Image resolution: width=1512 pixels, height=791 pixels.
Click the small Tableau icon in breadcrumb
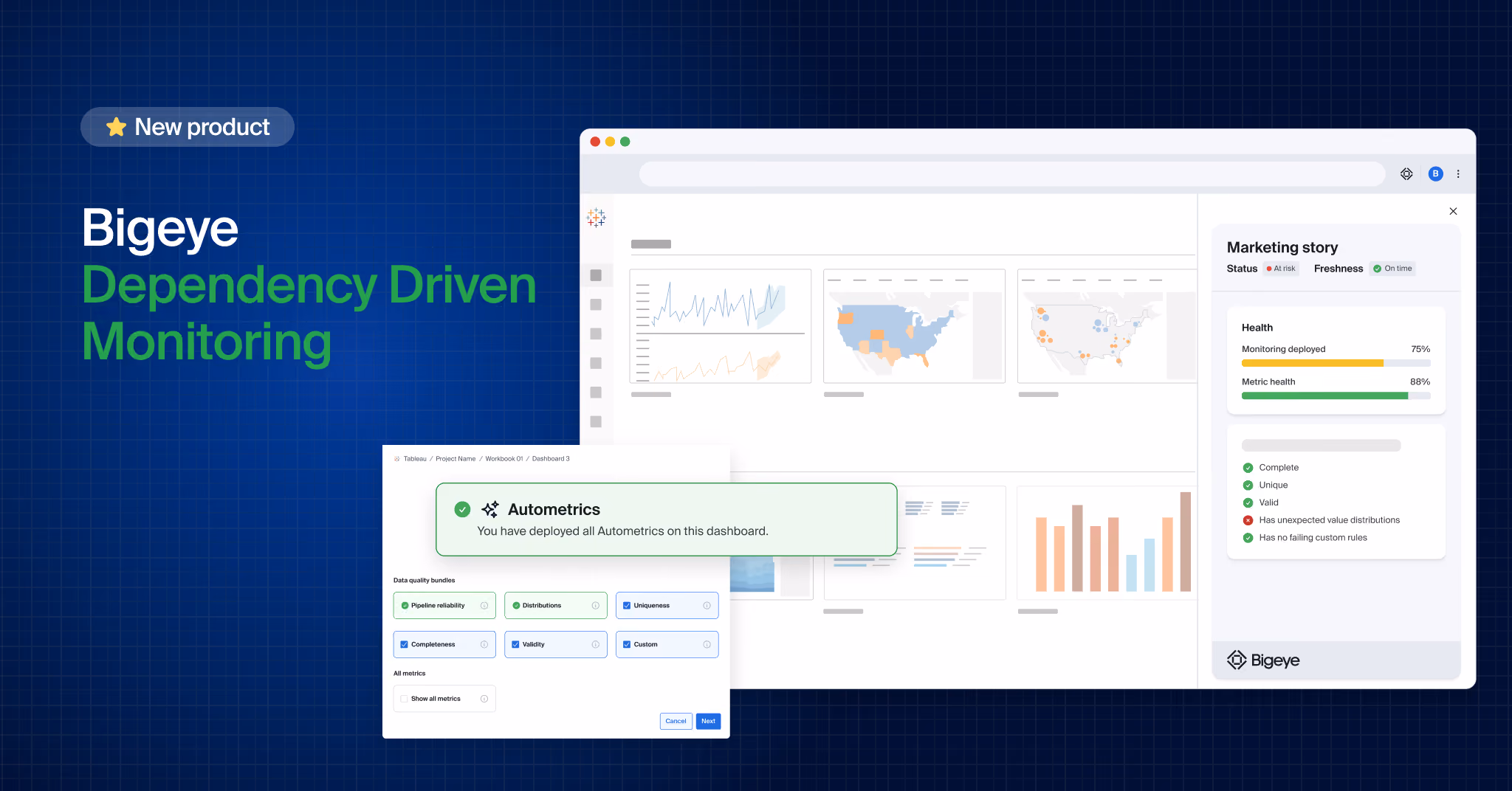point(397,459)
